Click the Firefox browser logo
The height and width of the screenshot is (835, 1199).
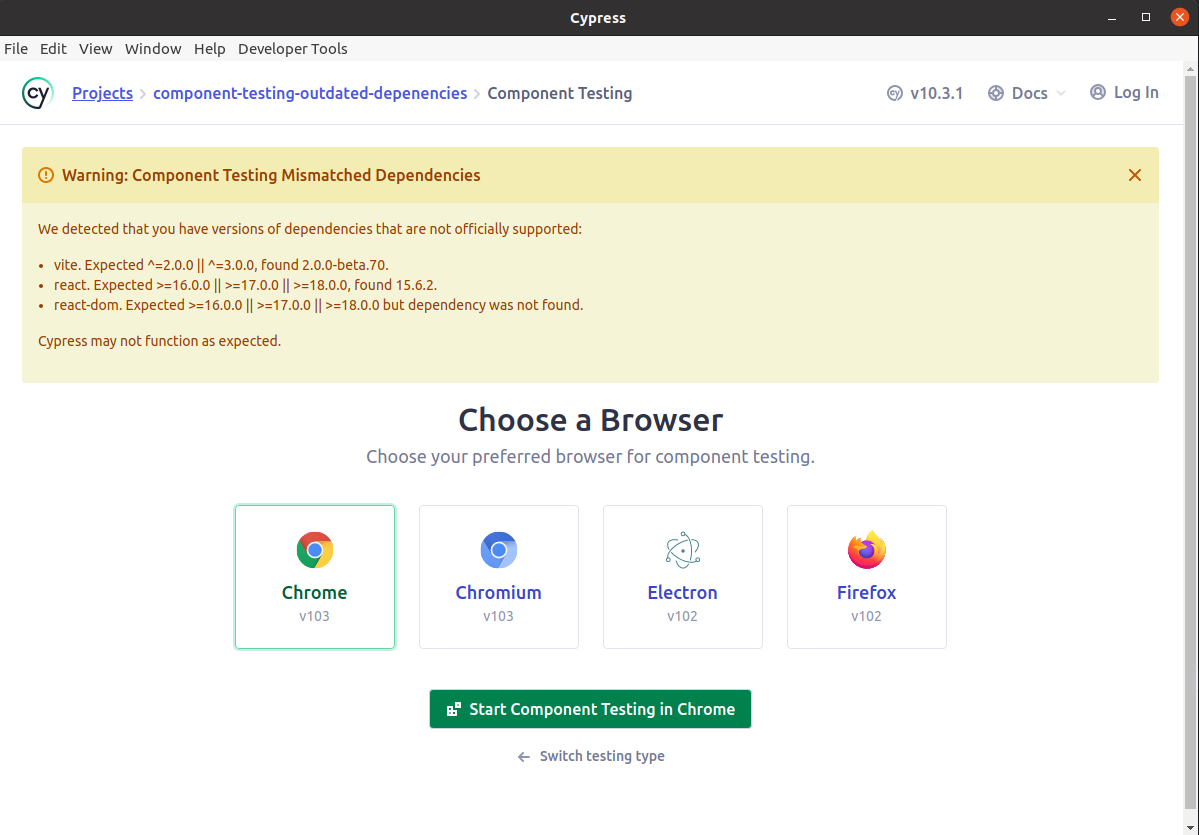(x=866, y=550)
